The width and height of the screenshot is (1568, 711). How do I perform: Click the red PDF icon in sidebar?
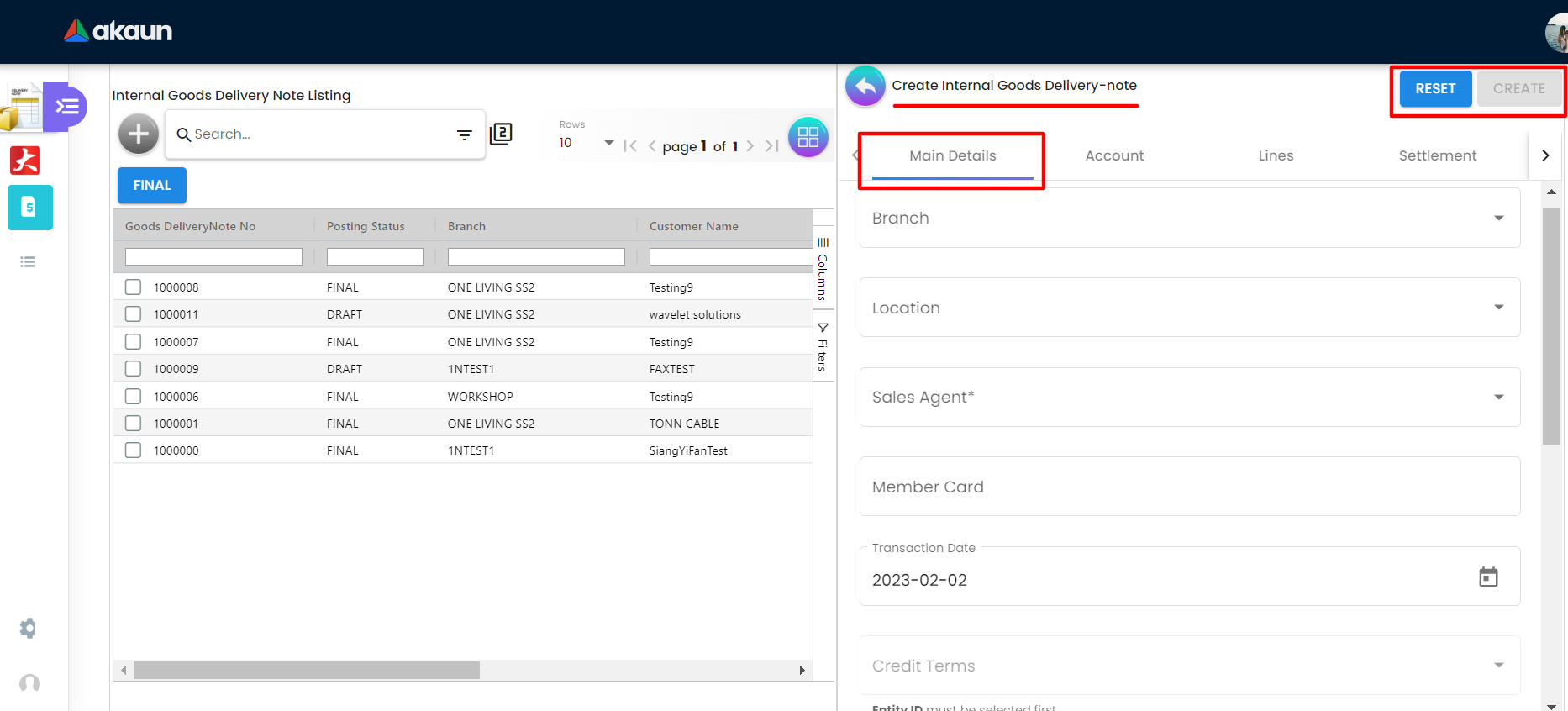coord(25,160)
